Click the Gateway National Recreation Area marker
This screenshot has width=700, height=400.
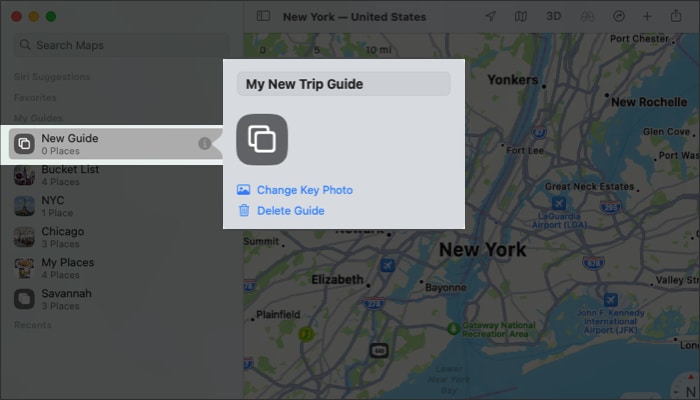pyautogui.click(x=453, y=329)
